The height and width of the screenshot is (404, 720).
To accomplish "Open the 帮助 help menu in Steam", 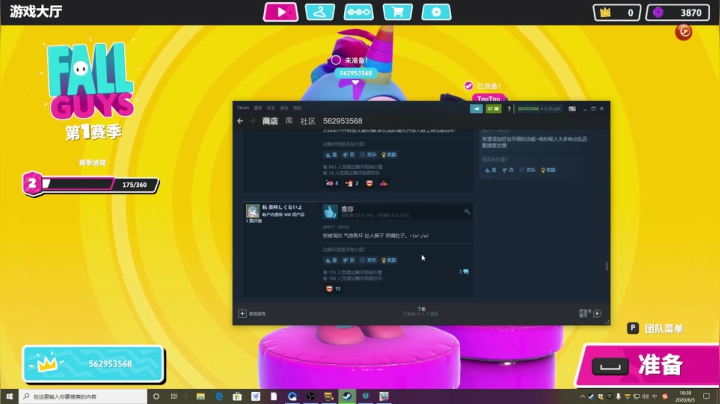I will tap(298, 108).
